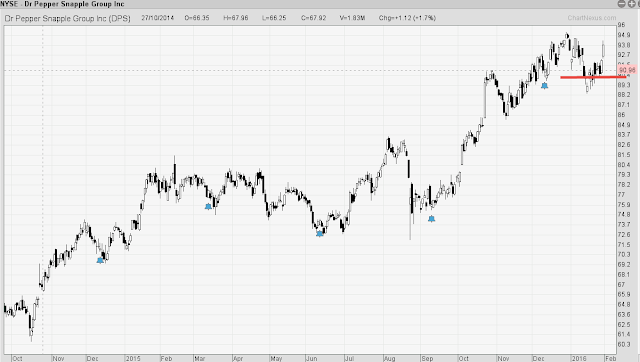Click the volume value V=1.83M
This screenshot has height=362, width=640.
click(352, 18)
